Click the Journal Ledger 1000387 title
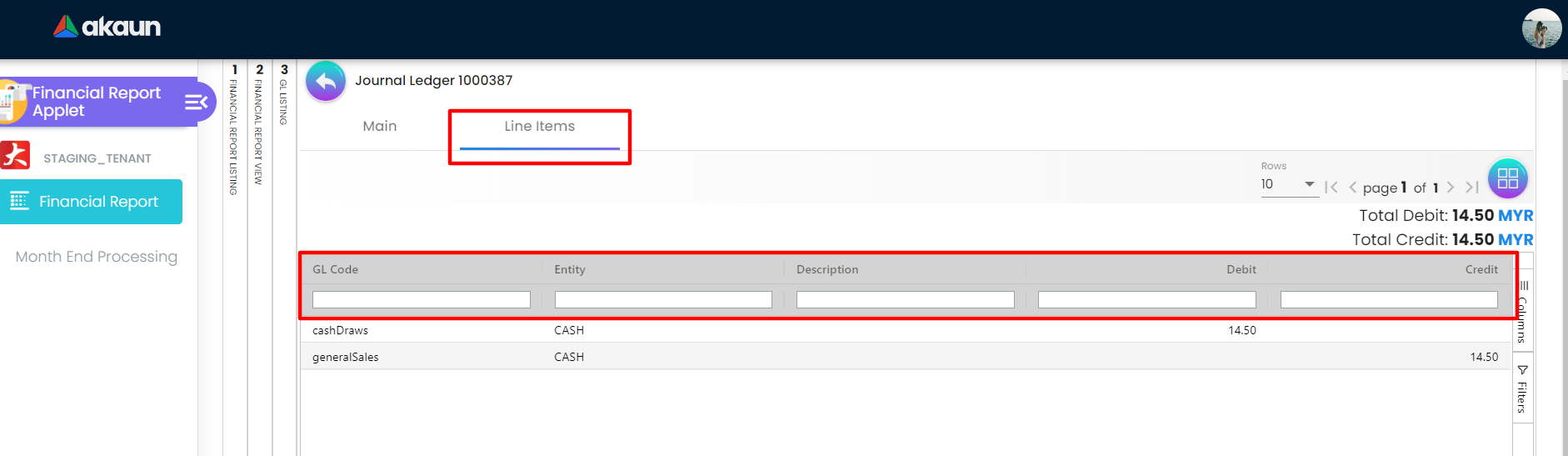Viewport: 1568px width, 456px height. (434, 81)
